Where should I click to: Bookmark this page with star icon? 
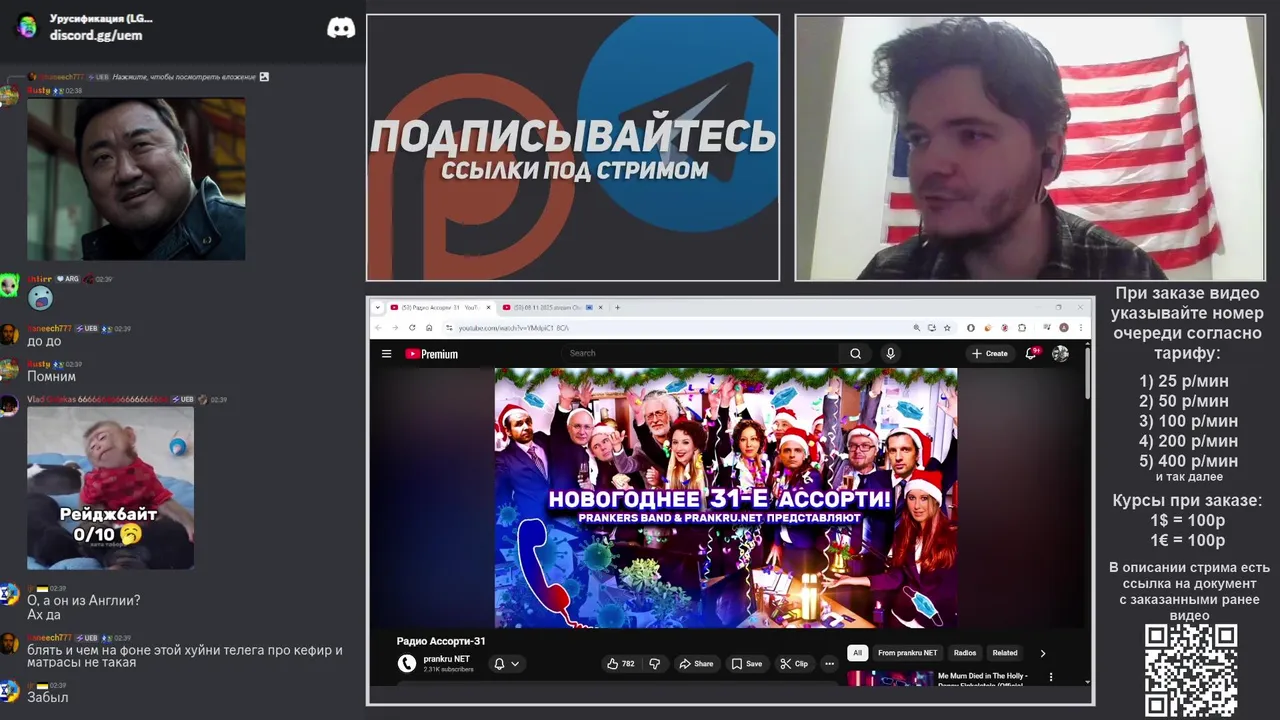coord(947,327)
